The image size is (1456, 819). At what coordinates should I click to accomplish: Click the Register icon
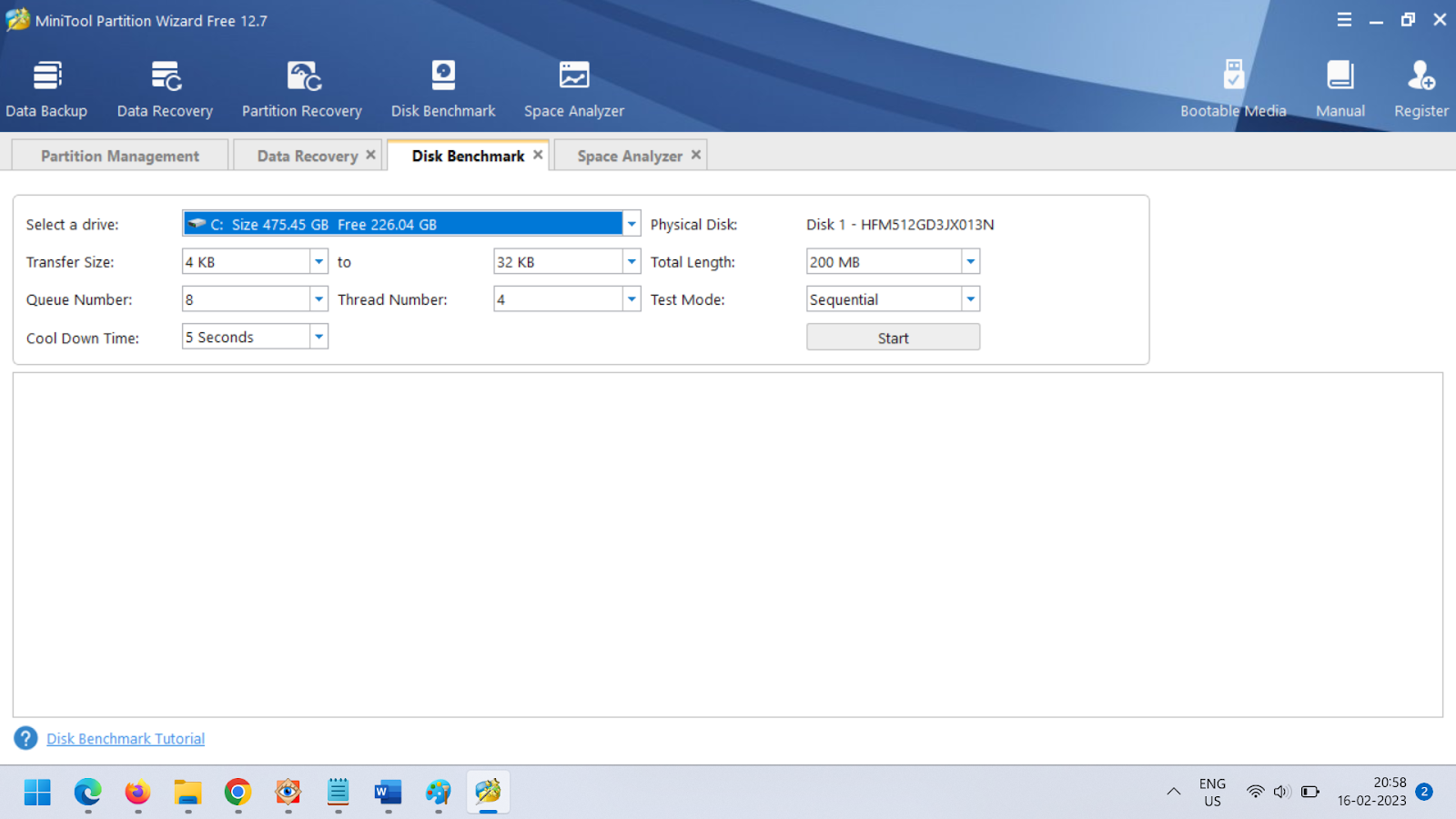[x=1421, y=89]
